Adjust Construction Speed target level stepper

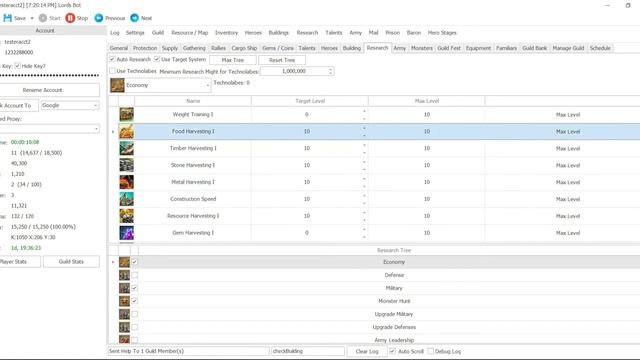pos(364,199)
